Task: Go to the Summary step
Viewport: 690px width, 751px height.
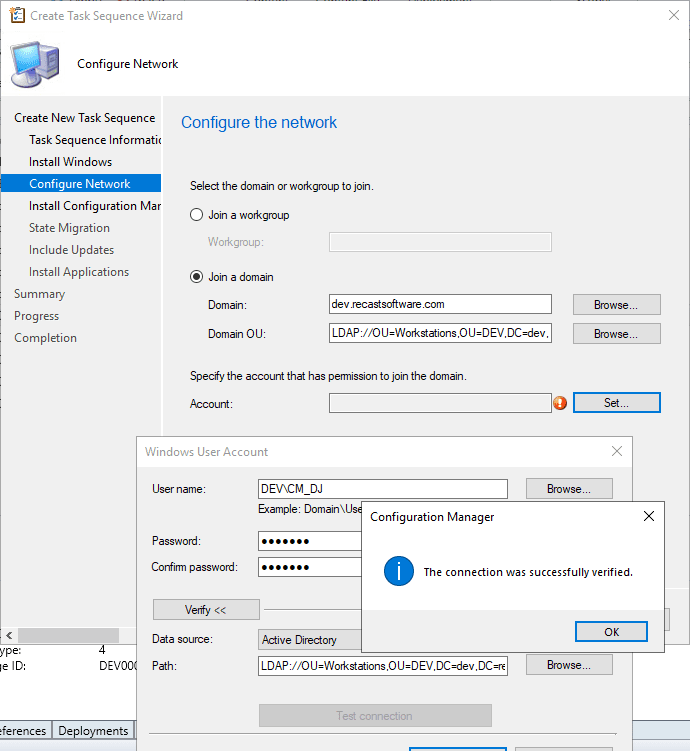Action: (x=39, y=294)
